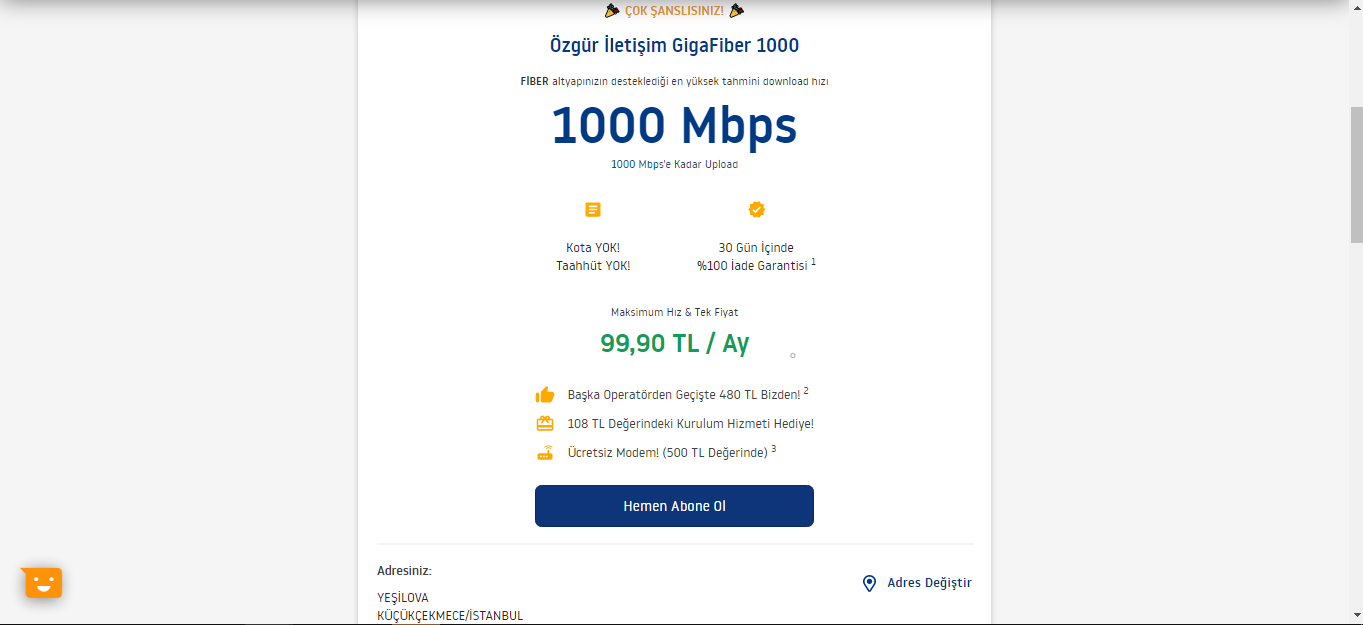Click the 108 TL Kurulum Hizmeti Hediye text

(690, 424)
